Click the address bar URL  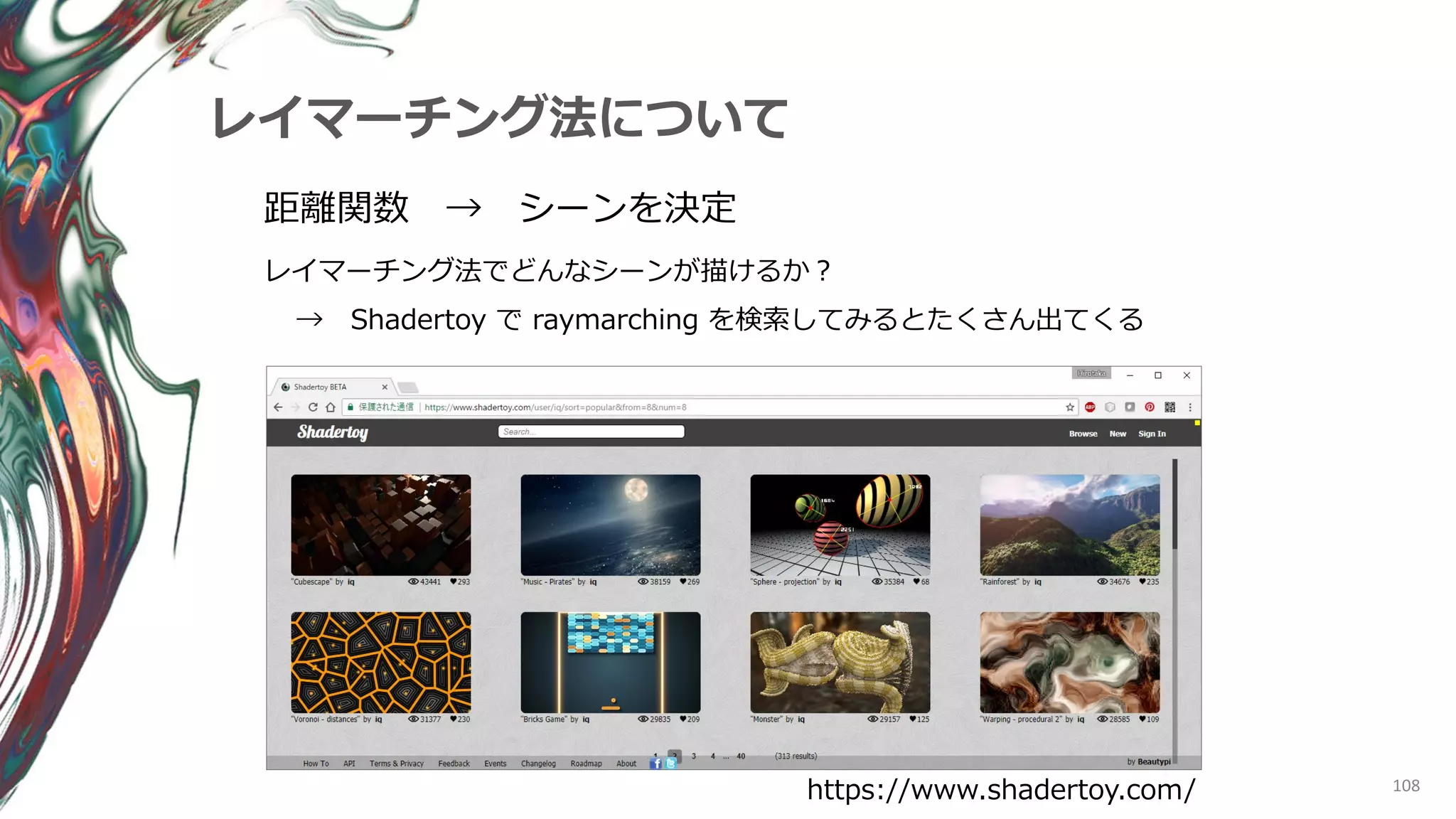point(555,407)
